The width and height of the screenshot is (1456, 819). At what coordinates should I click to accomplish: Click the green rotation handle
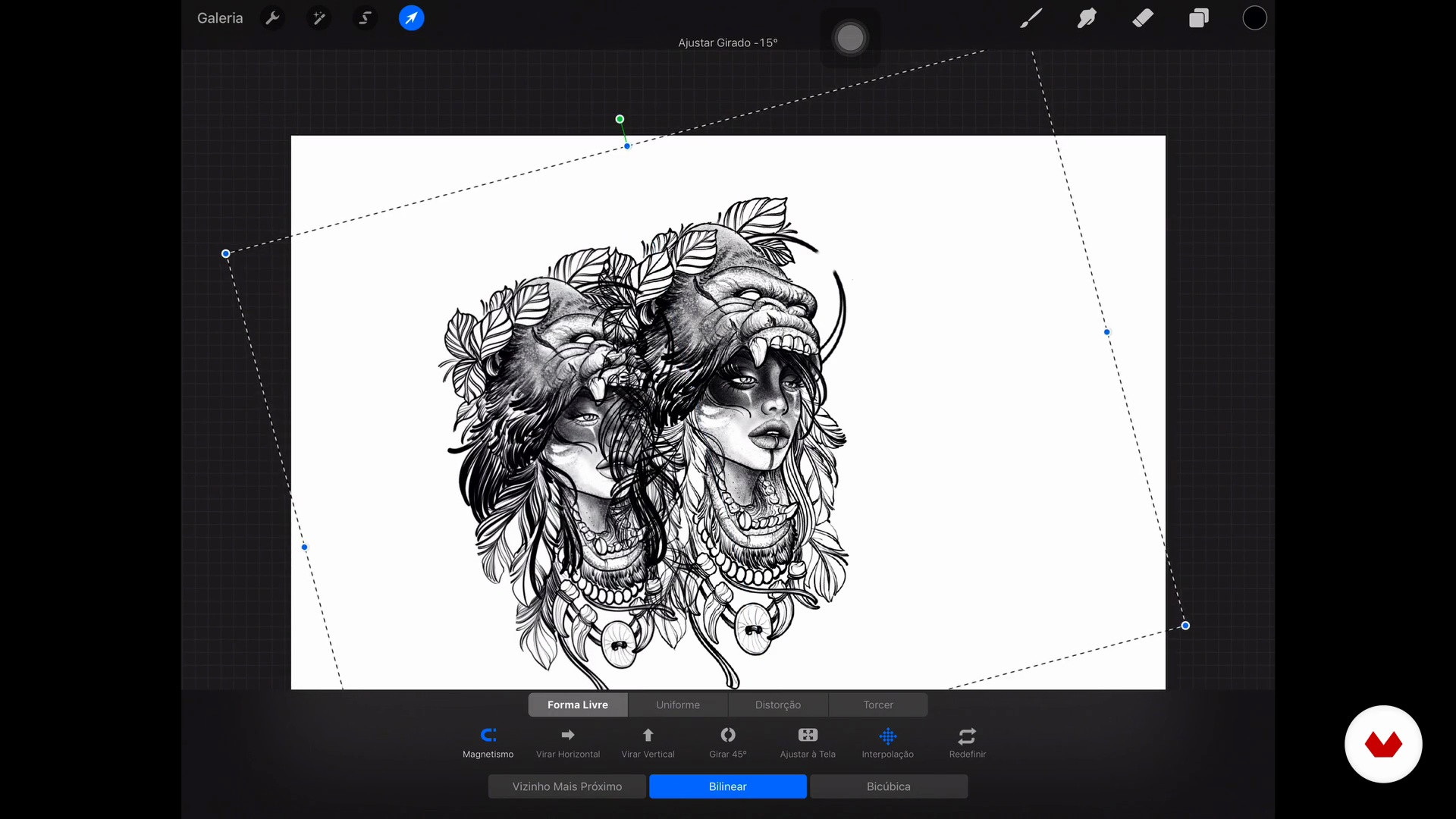tap(620, 119)
